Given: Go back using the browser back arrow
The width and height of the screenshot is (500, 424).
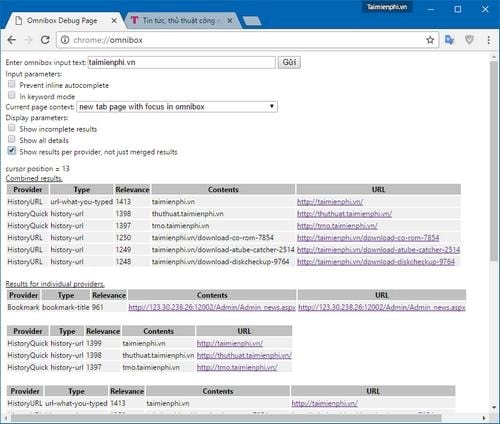Looking at the screenshot, I should pyautogui.click(x=12, y=40).
